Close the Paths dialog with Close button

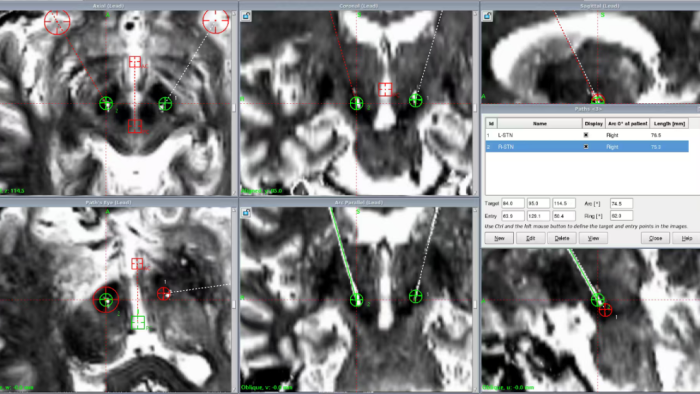tap(655, 238)
